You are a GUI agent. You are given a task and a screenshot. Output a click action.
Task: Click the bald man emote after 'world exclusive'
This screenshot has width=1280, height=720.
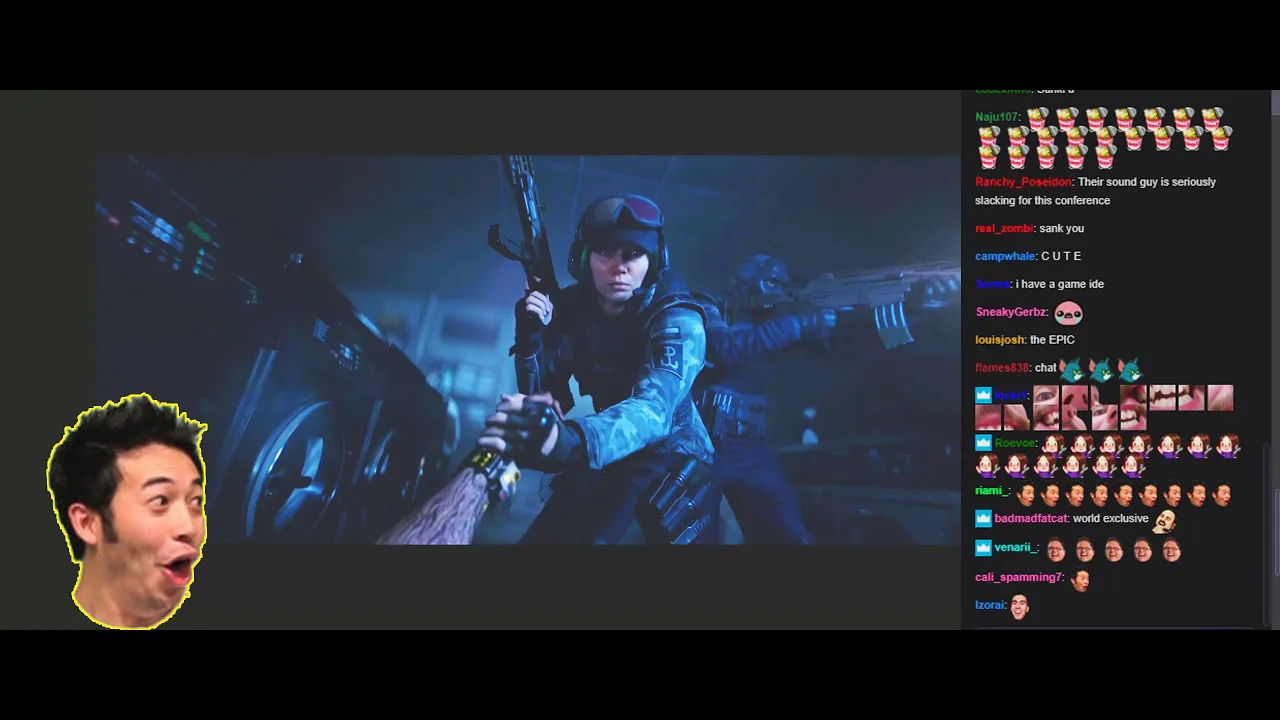[1164, 520]
